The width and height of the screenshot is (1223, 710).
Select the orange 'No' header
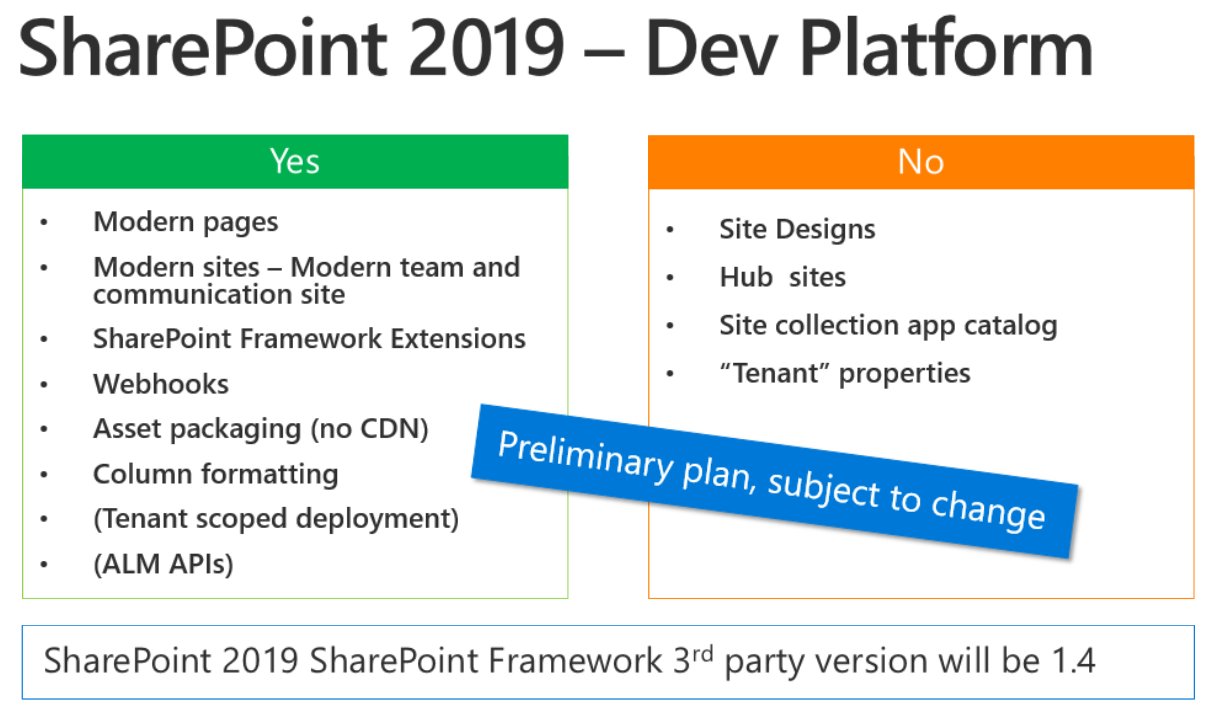921,162
